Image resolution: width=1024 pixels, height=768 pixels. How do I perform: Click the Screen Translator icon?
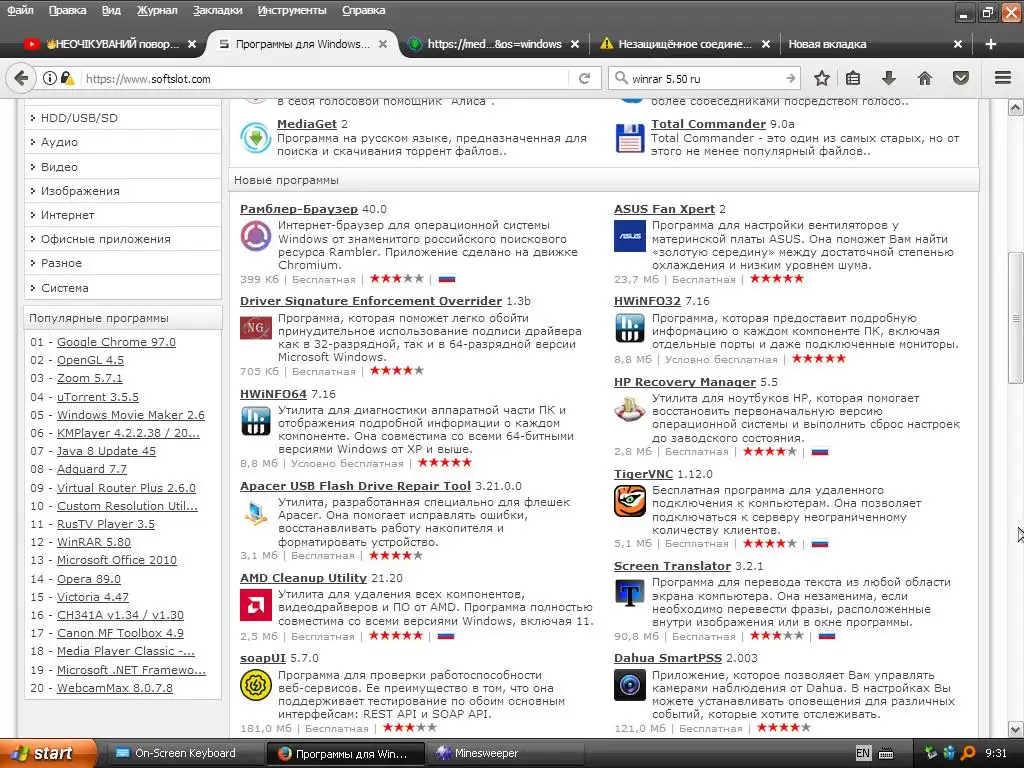(630, 594)
